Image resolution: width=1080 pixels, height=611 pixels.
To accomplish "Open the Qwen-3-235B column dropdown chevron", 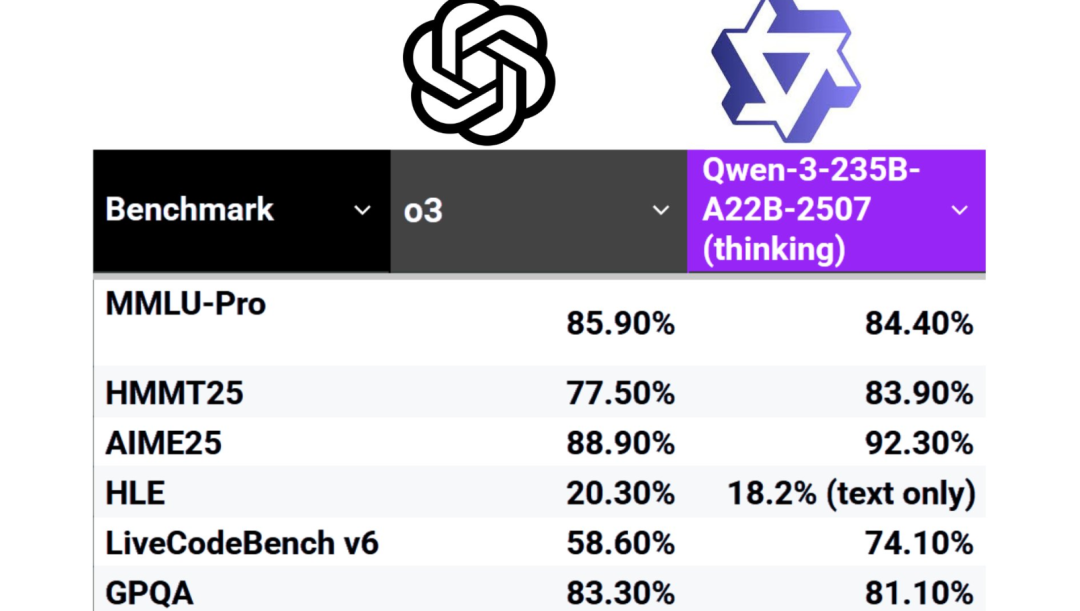I will coord(959,210).
